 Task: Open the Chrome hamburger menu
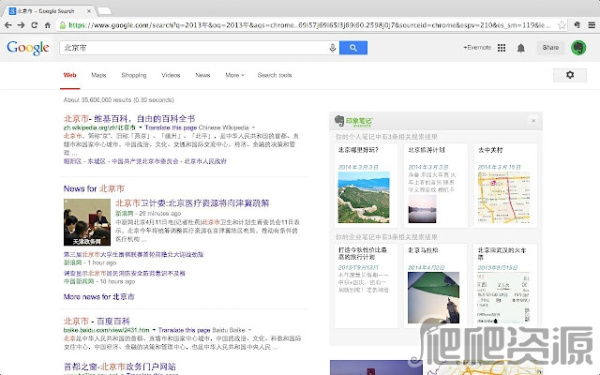point(592,25)
